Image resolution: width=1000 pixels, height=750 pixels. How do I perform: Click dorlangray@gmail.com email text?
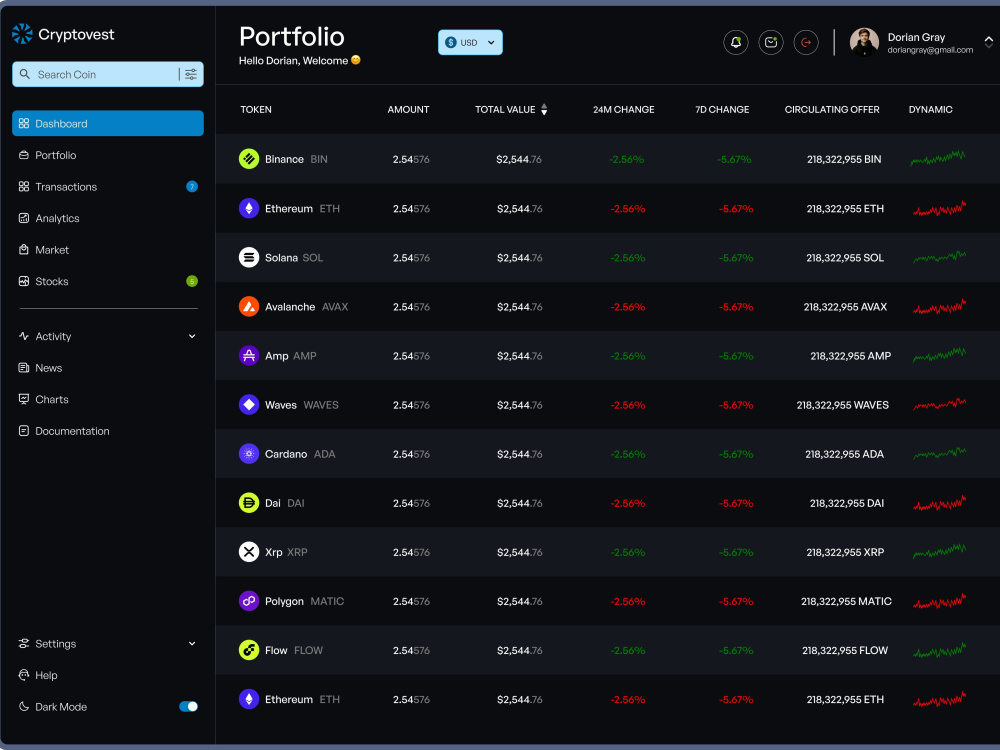tap(930, 50)
